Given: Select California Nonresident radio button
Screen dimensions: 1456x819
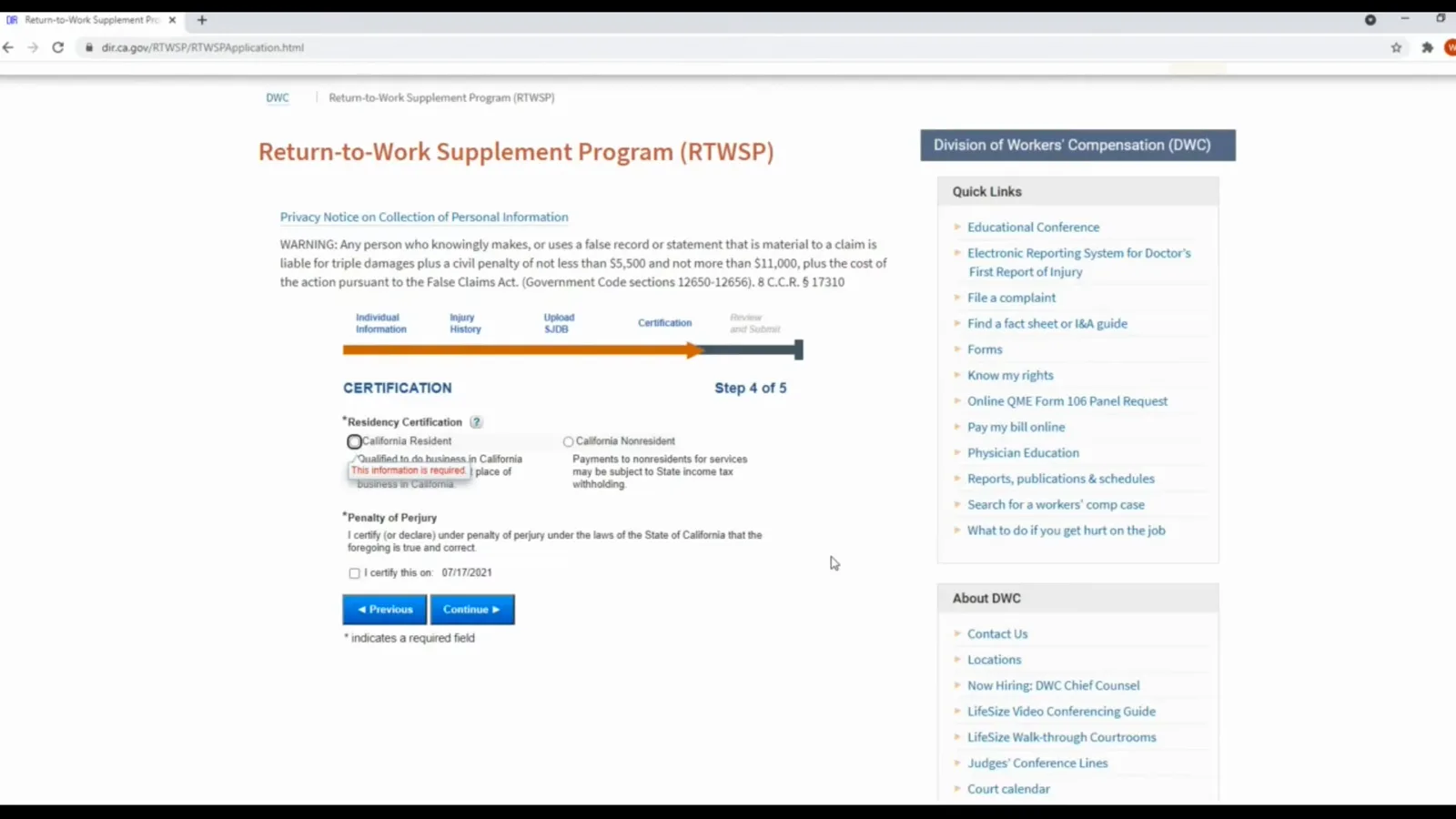Looking at the screenshot, I should pyautogui.click(x=568, y=441).
